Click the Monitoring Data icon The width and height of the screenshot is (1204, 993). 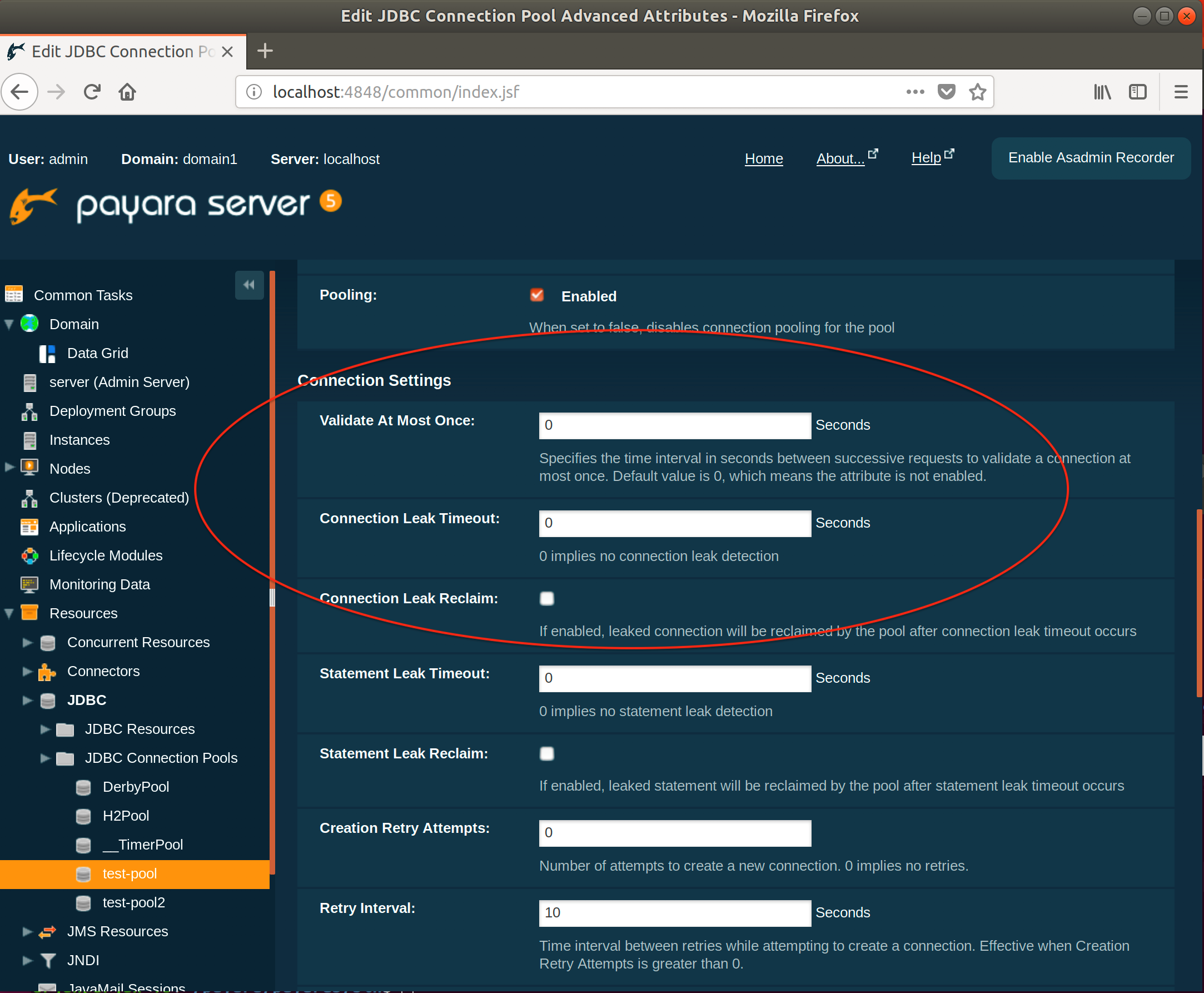[x=28, y=584]
